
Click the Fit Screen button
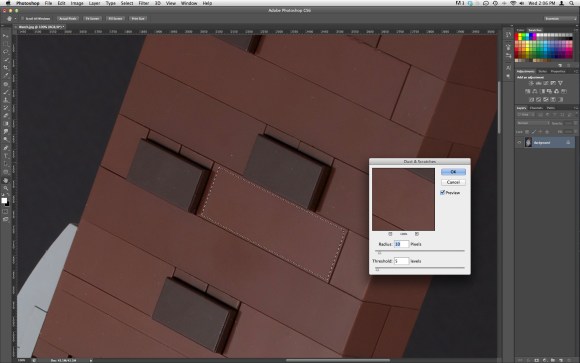(x=92, y=19)
